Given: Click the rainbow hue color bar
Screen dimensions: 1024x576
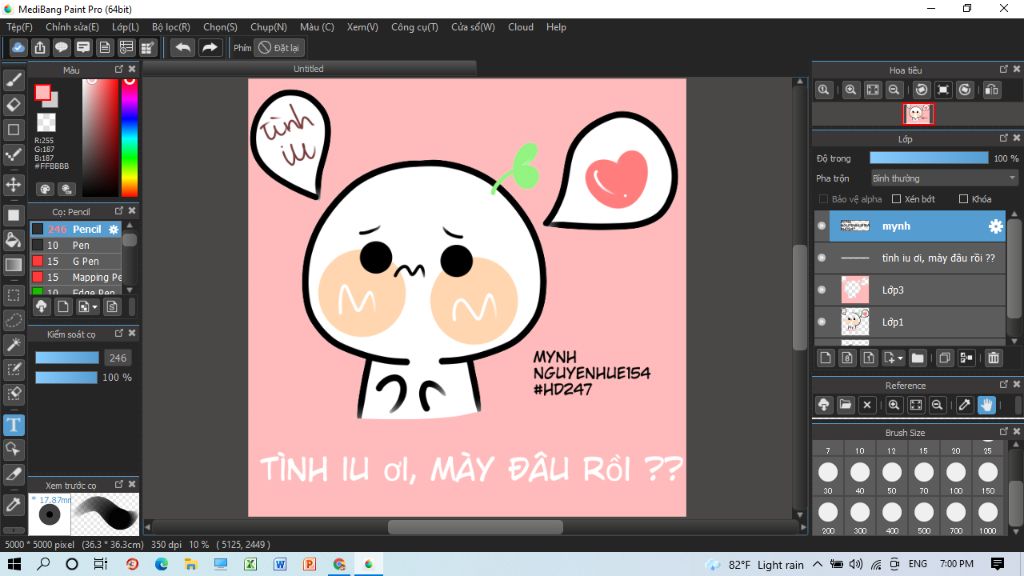Looking at the screenshot, I should [x=130, y=137].
